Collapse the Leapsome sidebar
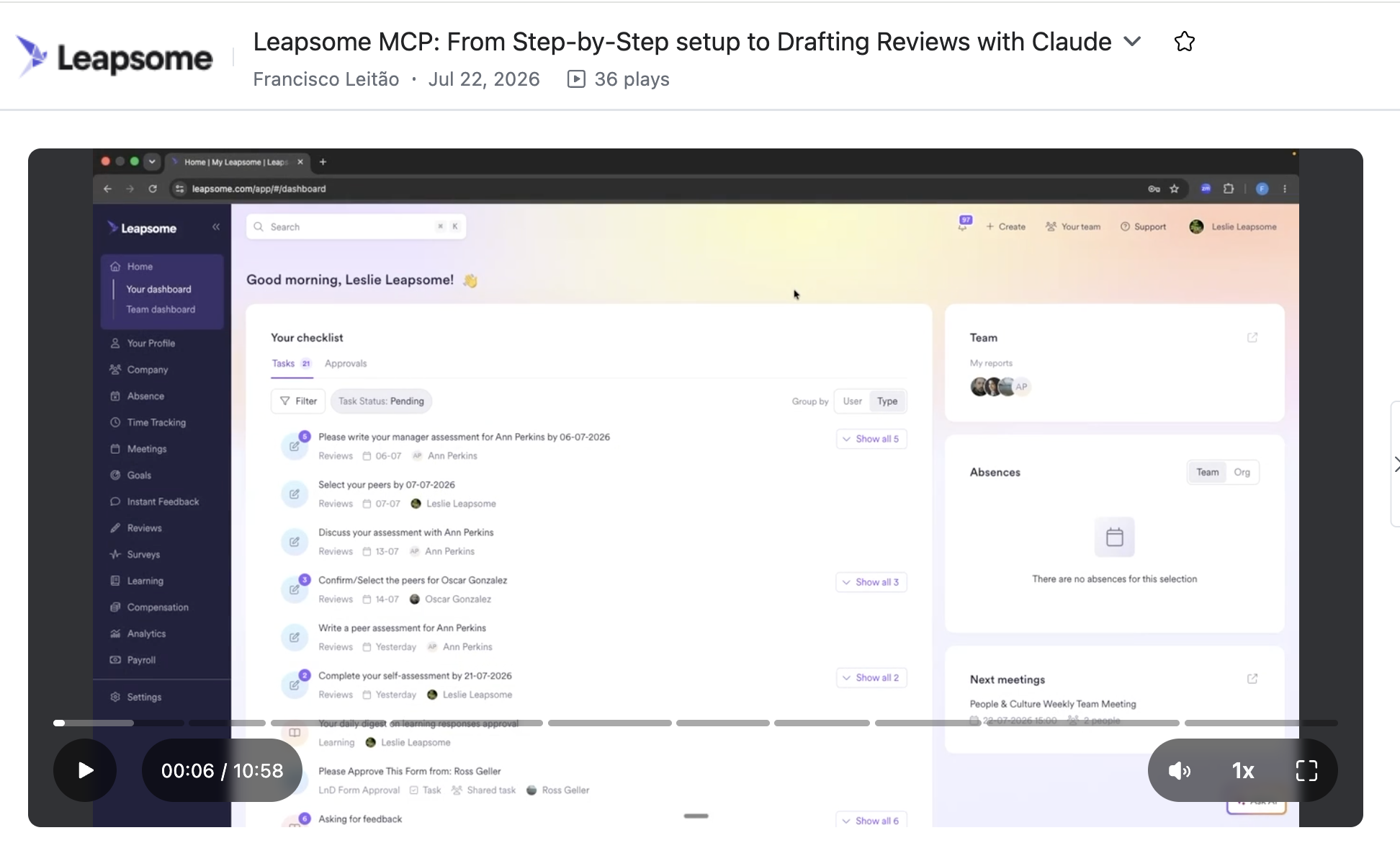The image size is (1400, 856). point(216,227)
